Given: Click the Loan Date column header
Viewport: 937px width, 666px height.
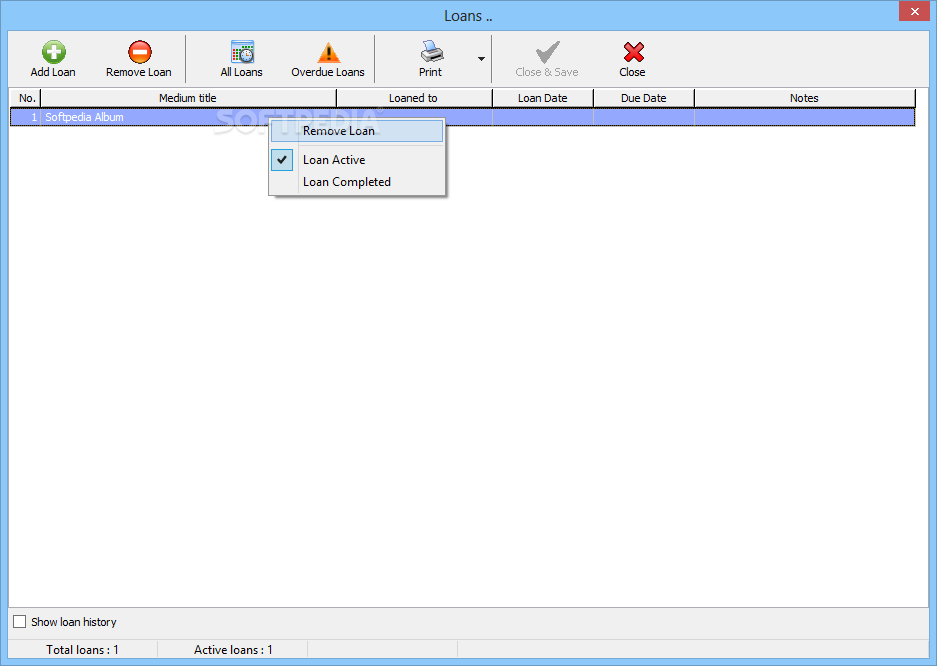Looking at the screenshot, I should click(x=543, y=98).
